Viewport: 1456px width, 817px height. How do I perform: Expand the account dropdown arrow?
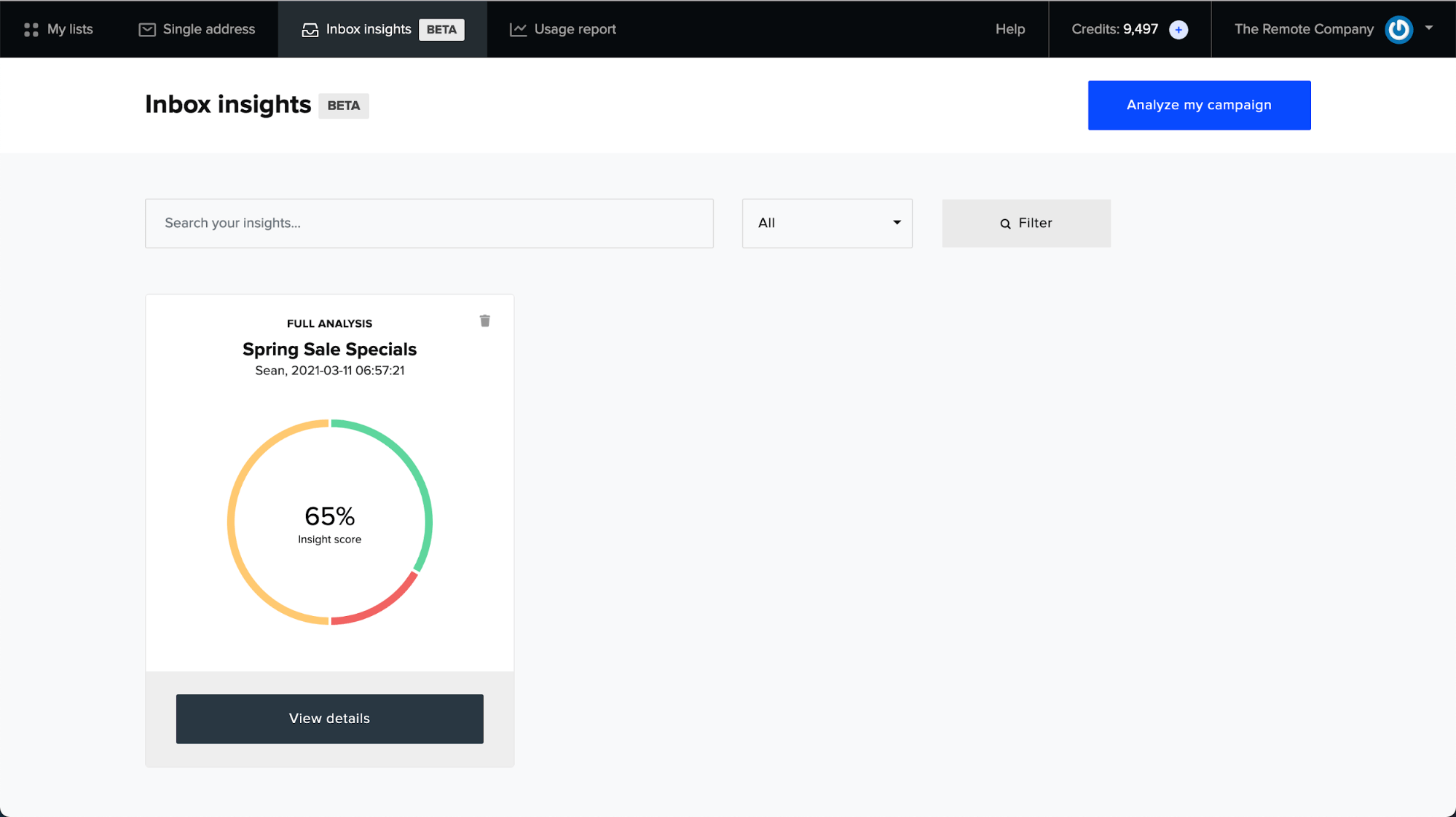pyautogui.click(x=1429, y=28)
